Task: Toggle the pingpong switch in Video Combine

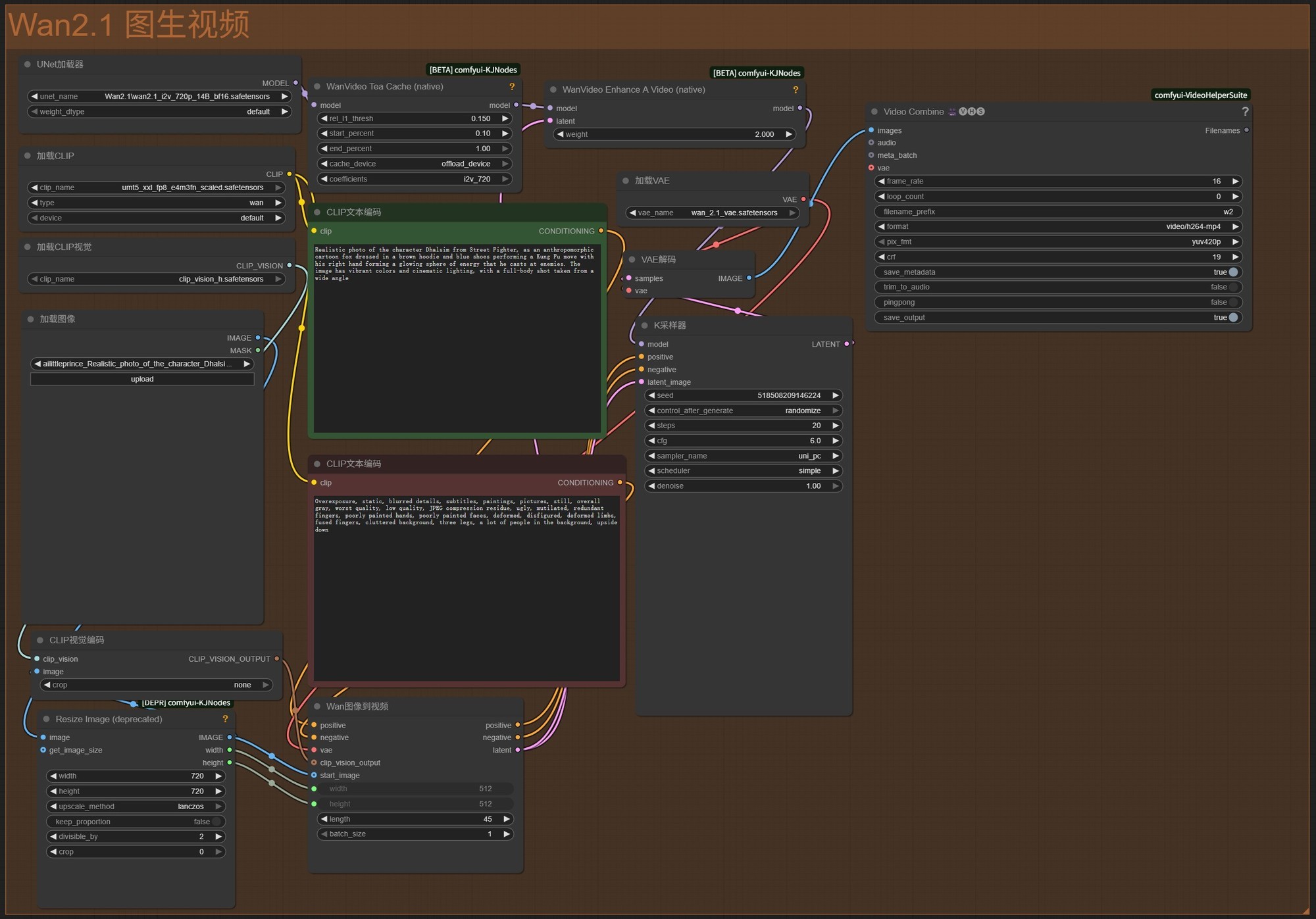Action: pyautogui.click(x=1233, y=303)
